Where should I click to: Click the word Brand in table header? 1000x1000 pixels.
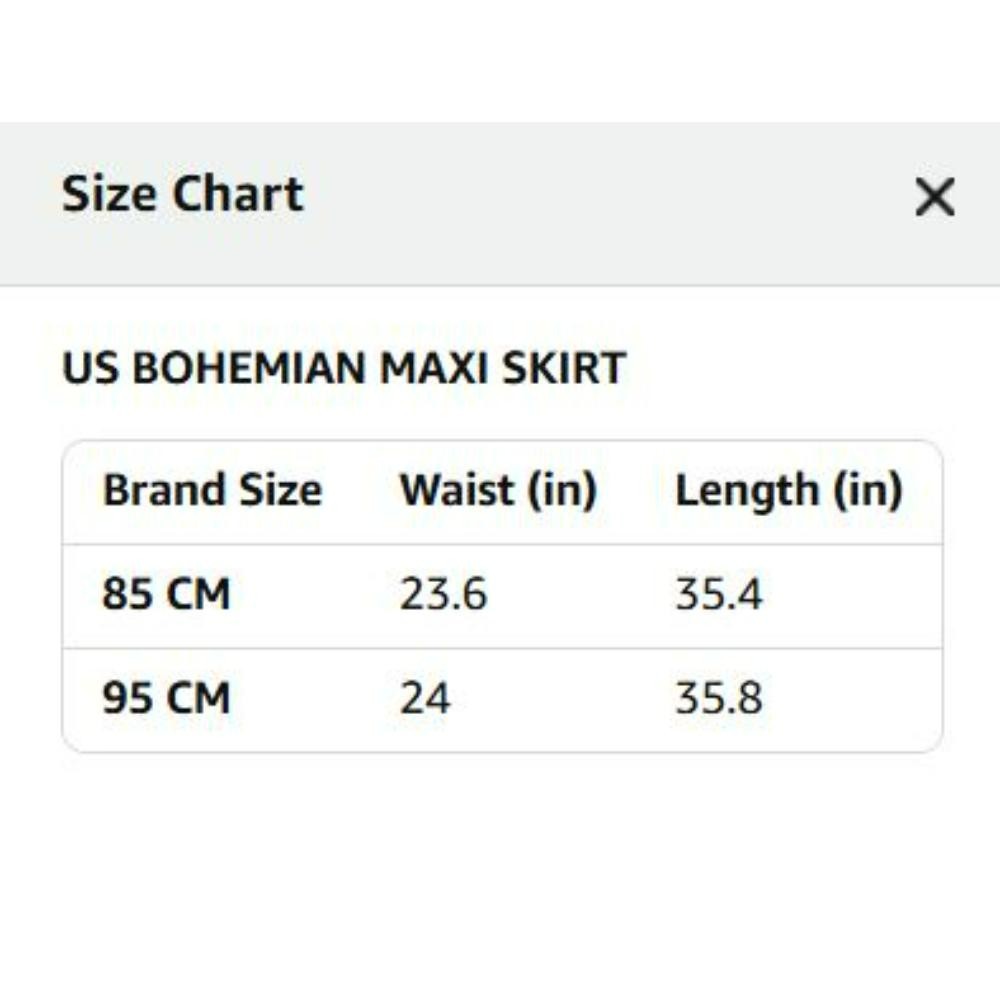click(x=163, y=490)
